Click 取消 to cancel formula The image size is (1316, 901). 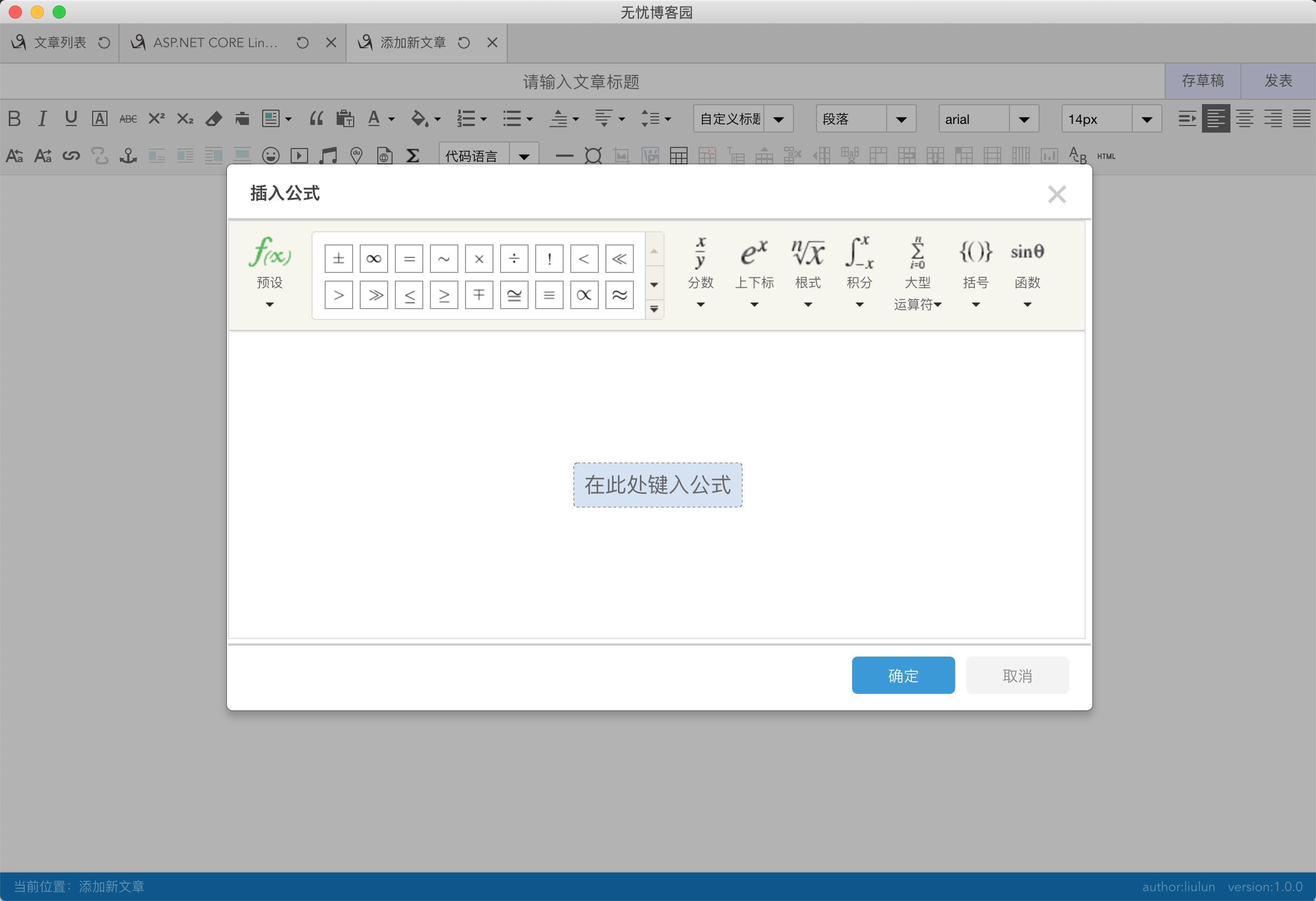coord(1017,675)
